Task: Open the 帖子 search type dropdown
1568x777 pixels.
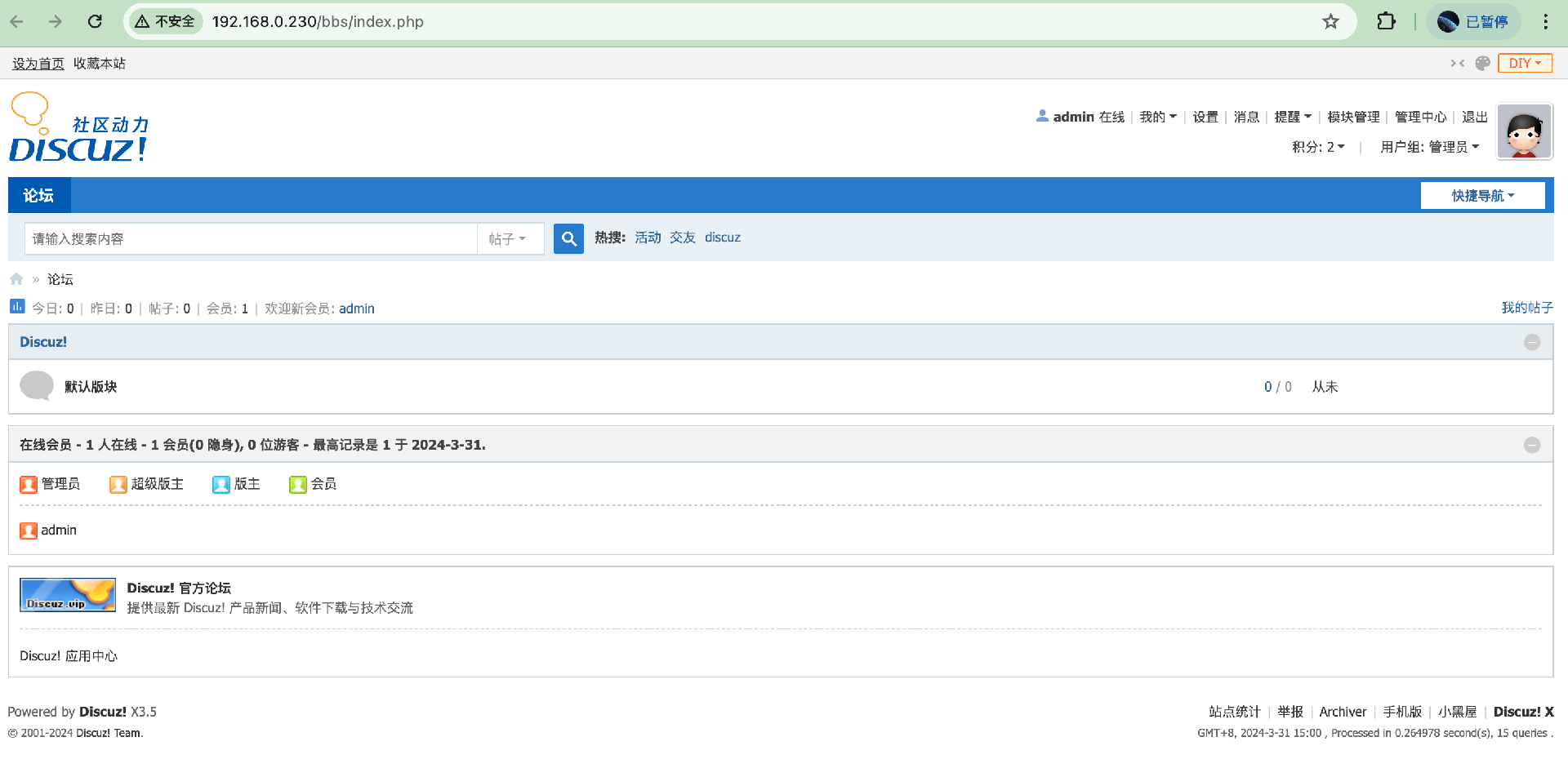Action: tap(508, 239)
